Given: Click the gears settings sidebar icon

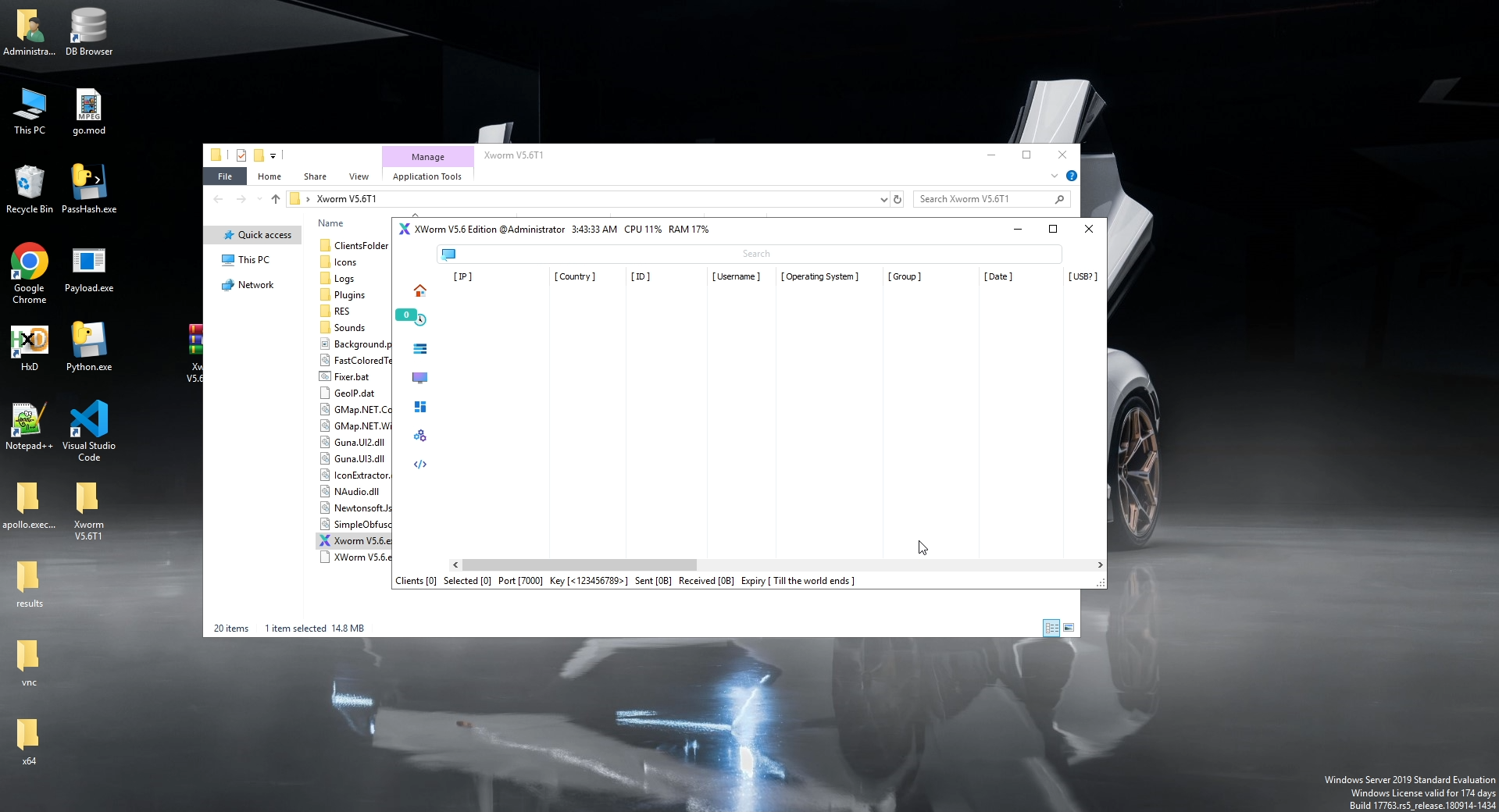Looking at the screenshot, I should click(x=419, y=436).
